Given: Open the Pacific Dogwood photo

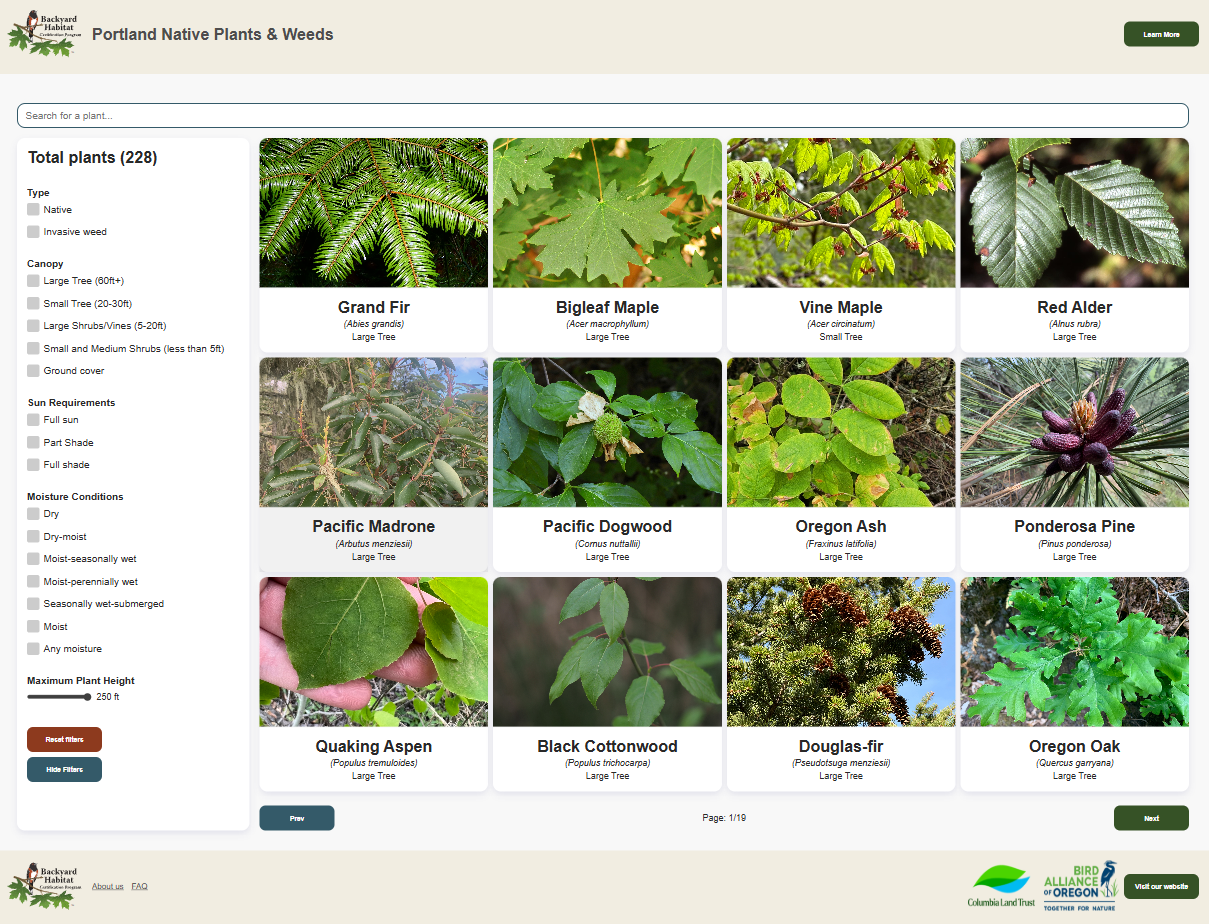Looking at the screenshot, I should point(607,432).
